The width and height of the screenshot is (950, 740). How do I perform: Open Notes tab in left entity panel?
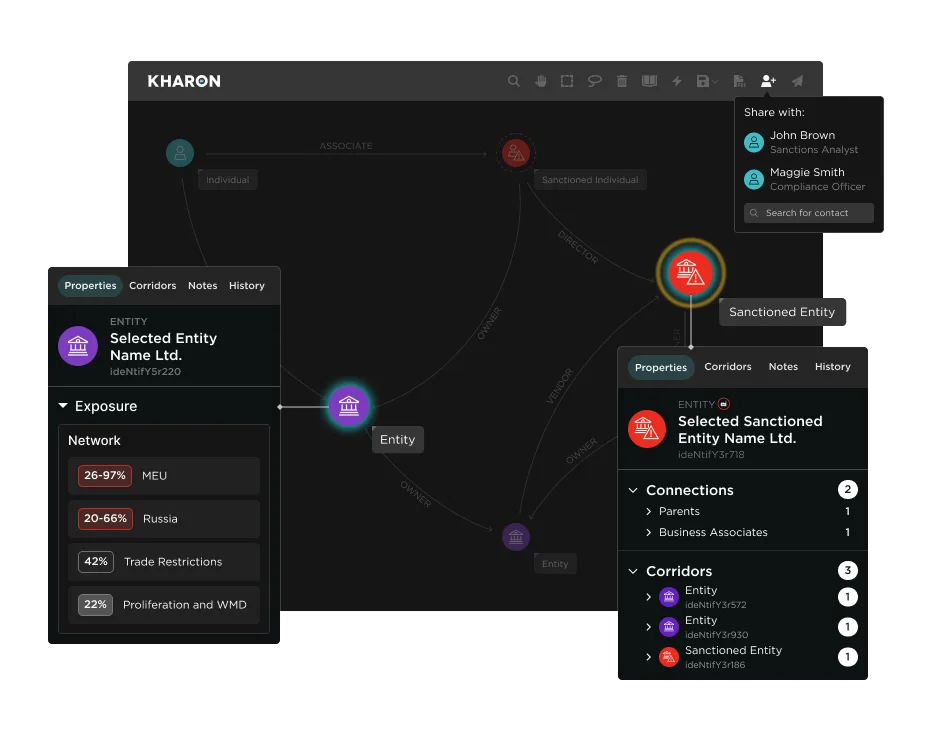(202, 285)
